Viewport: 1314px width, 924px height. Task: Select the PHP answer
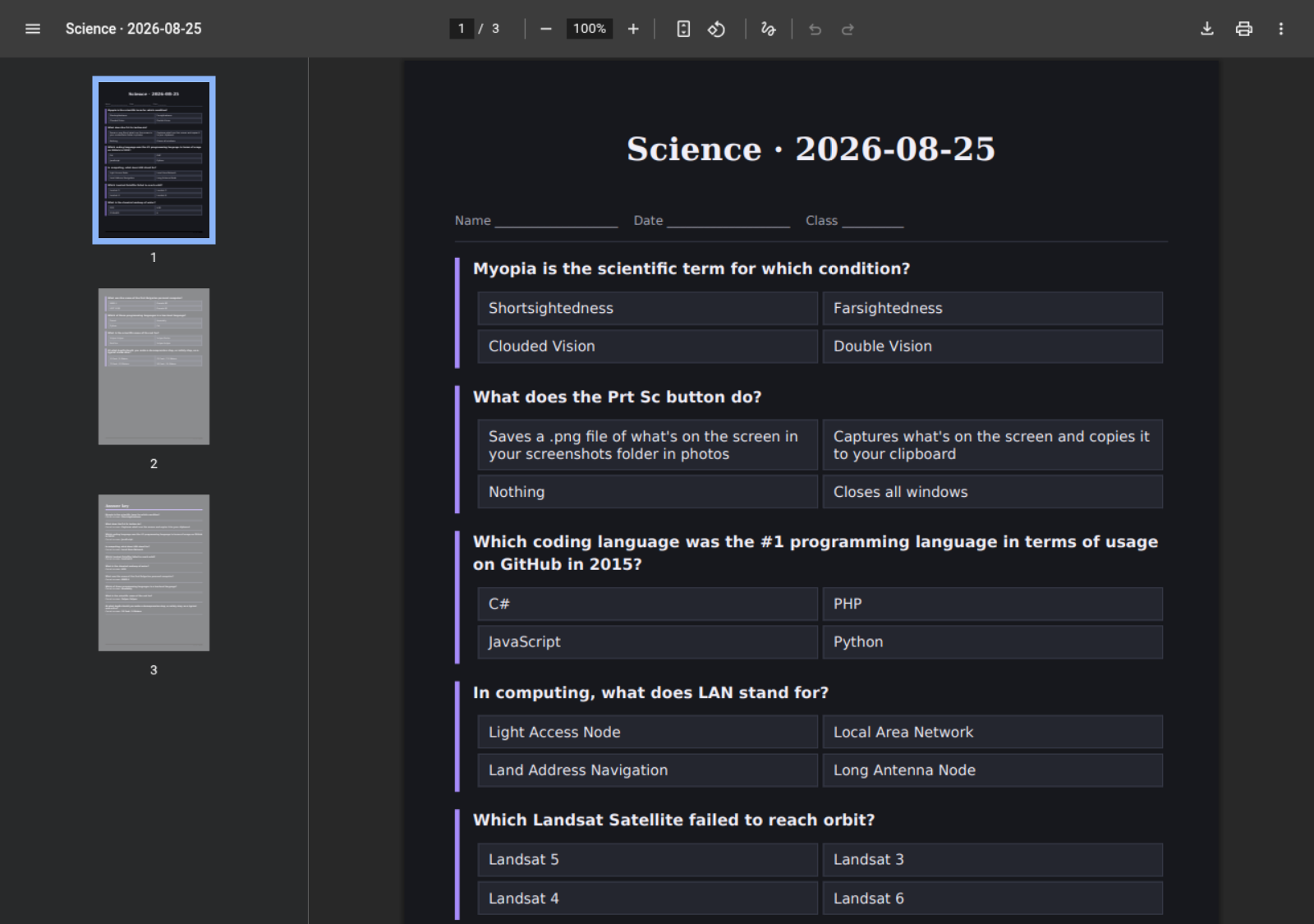993,604
